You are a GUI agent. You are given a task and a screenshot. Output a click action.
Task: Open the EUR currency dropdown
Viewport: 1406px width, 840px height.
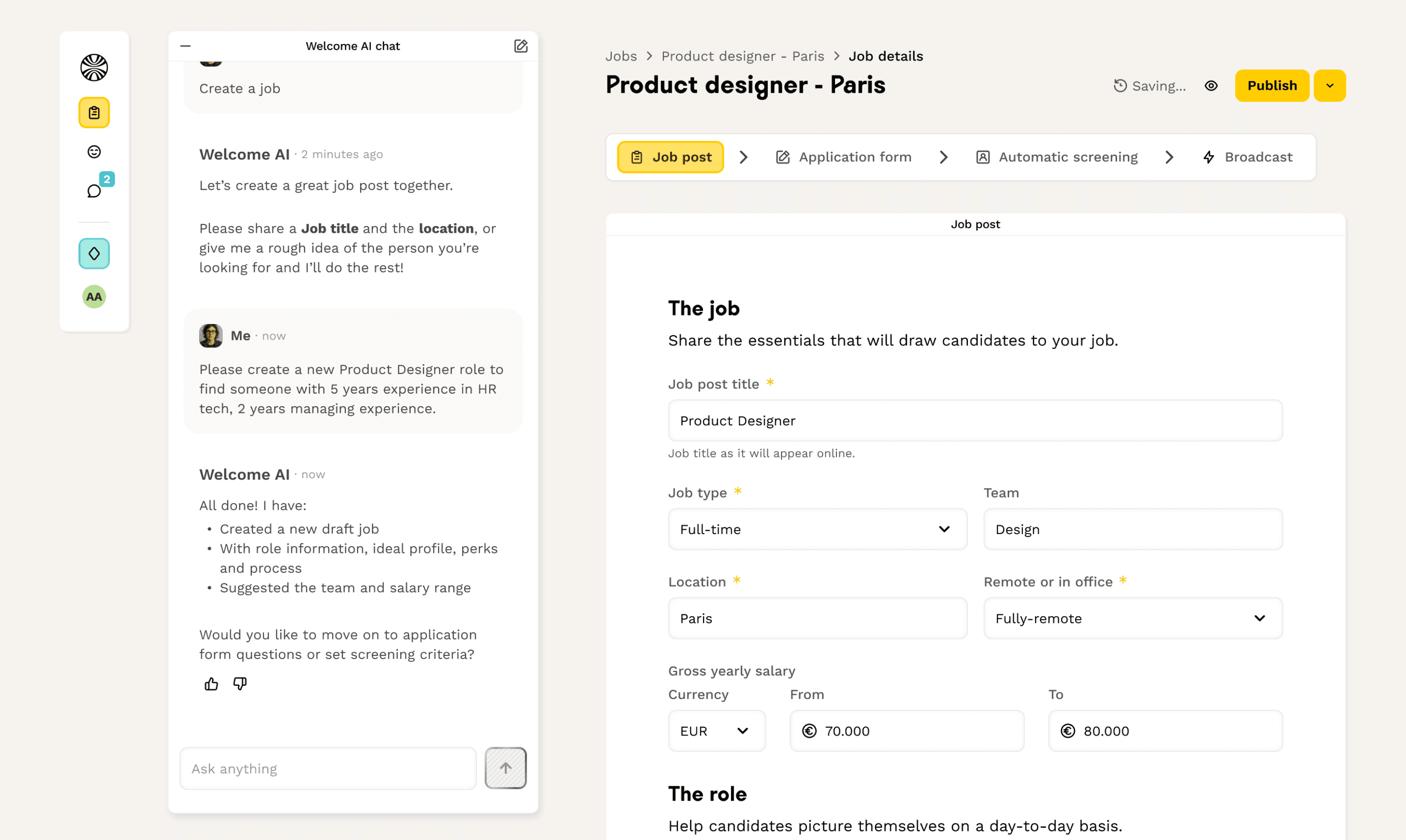click(x=716, y=731)
